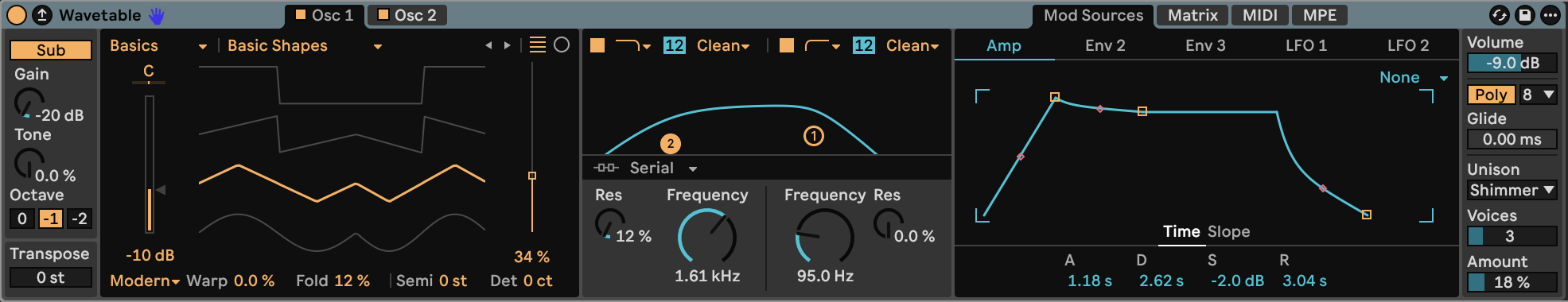The height and width of the screenshot is (302, 1568).
Task: Click the 95.0 Hz Frequency knob
Action: [x=825, y=237]
